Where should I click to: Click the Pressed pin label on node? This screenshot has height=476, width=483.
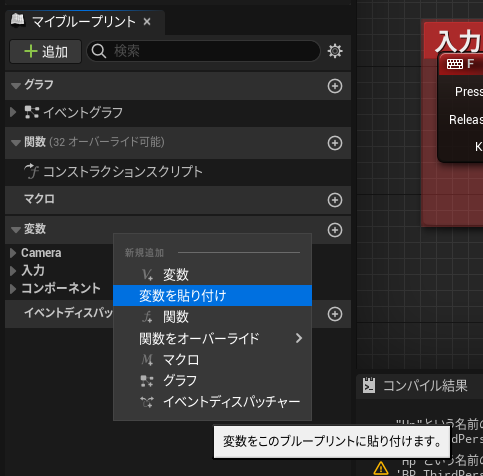coord(469,91)
